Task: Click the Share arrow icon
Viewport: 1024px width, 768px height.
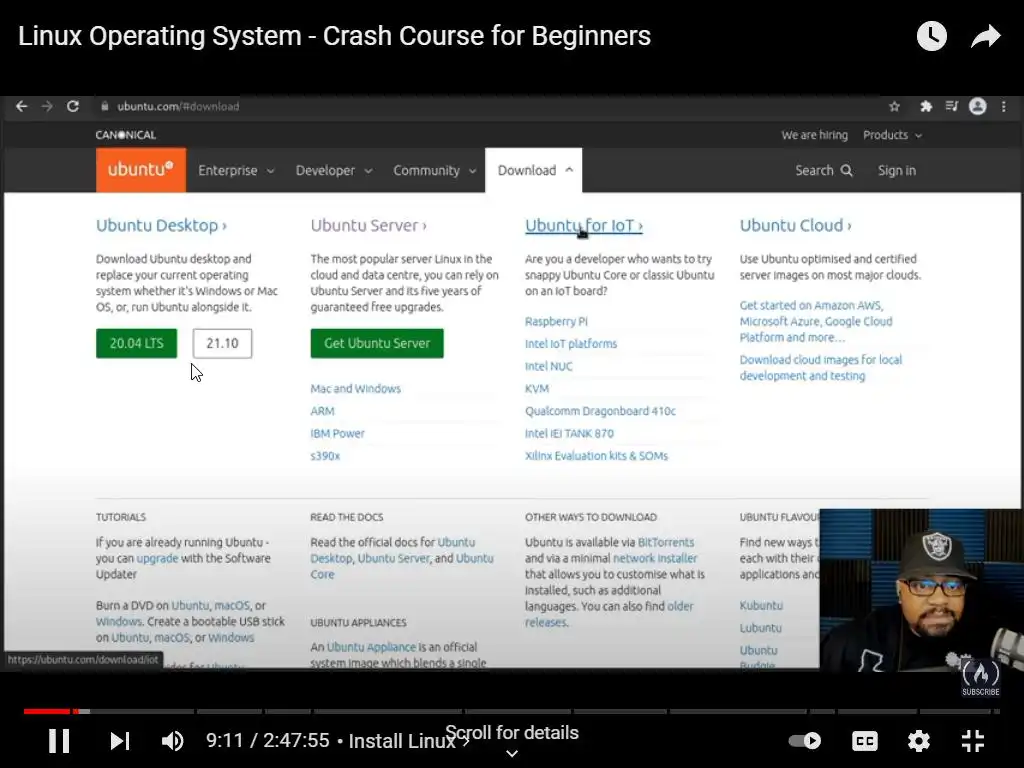Action: point(985,36)
